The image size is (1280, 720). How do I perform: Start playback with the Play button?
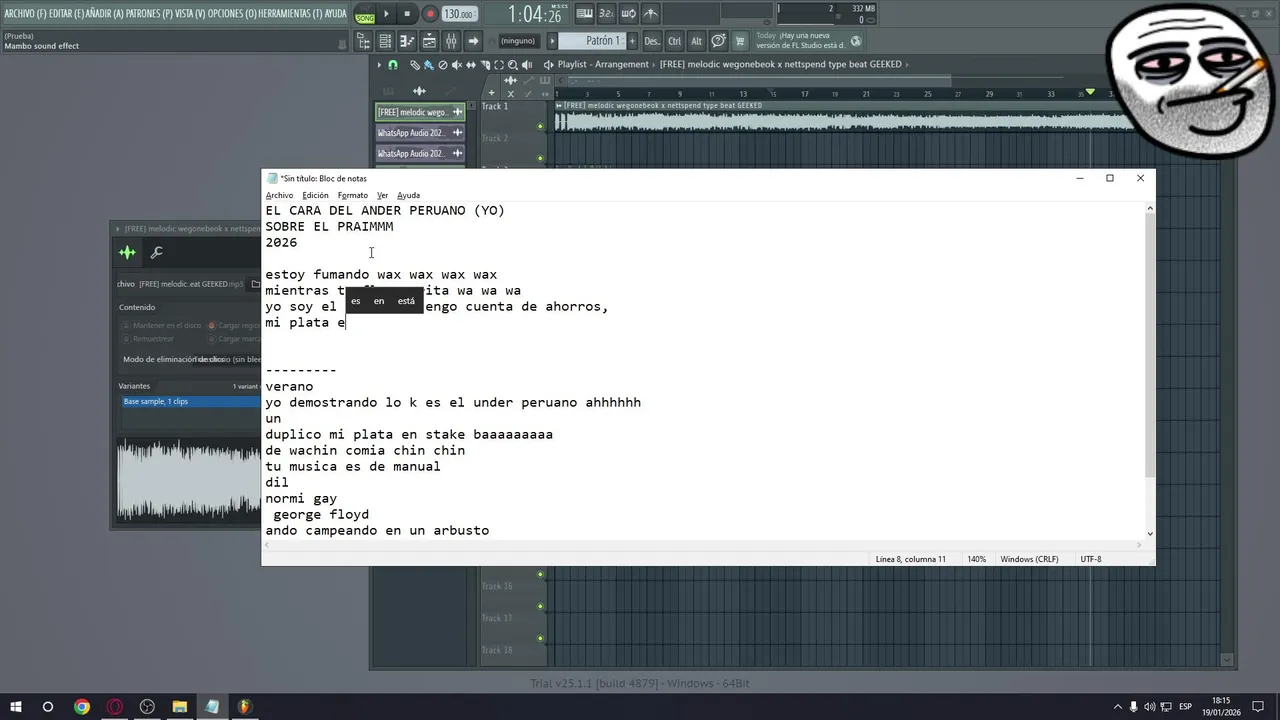click(x=387, y=14)
